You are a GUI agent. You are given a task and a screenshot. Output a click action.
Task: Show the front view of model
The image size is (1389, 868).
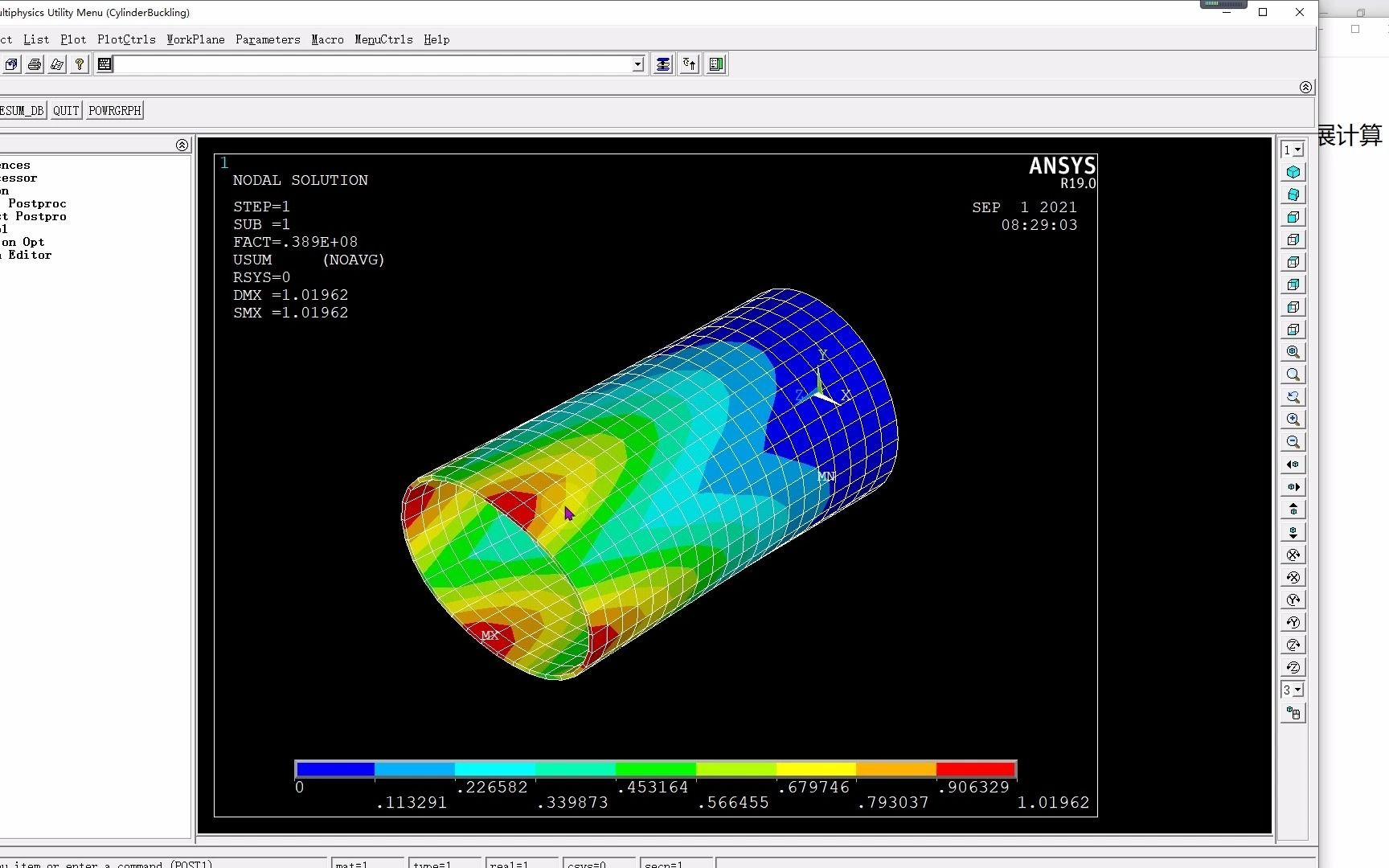(1293, 217)
